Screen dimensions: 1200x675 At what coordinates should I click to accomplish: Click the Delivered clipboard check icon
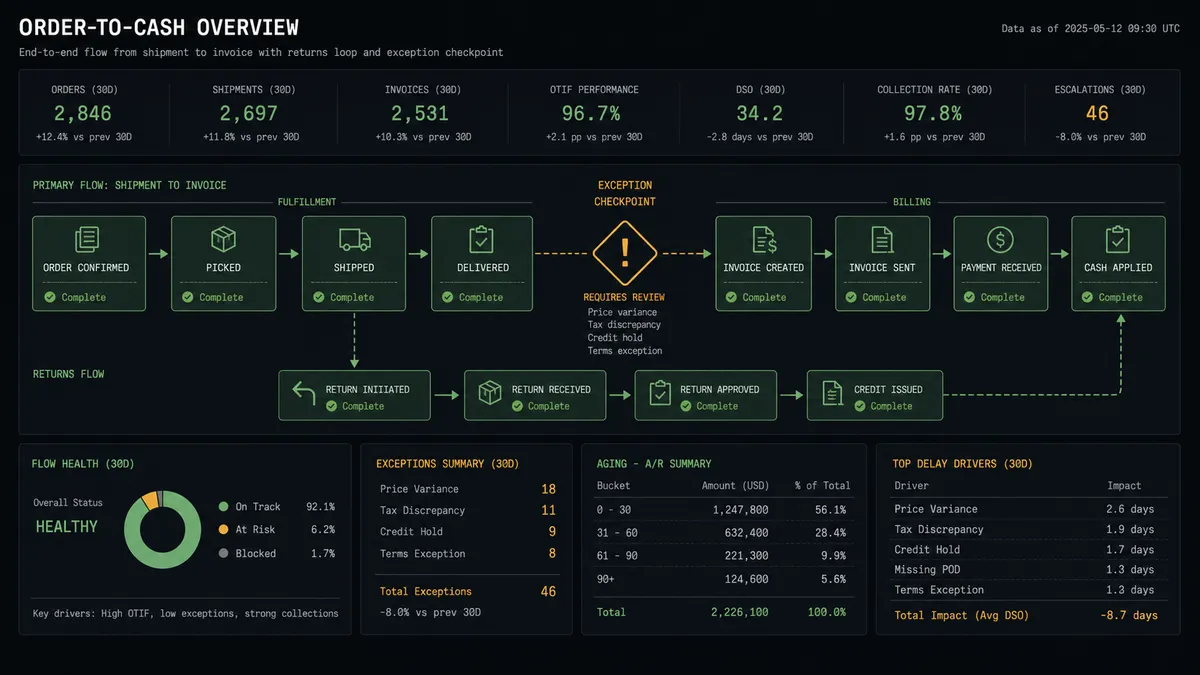482,239
